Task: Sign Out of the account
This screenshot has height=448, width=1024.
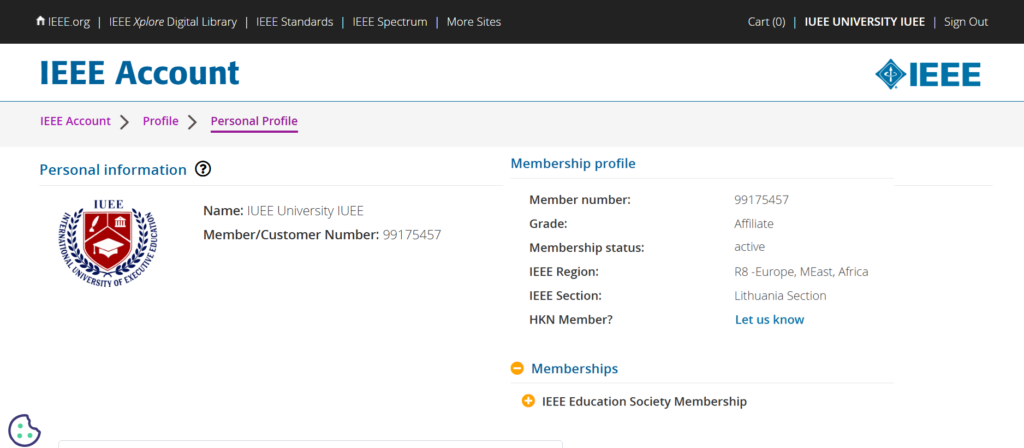Action: [x=965, y=22]
